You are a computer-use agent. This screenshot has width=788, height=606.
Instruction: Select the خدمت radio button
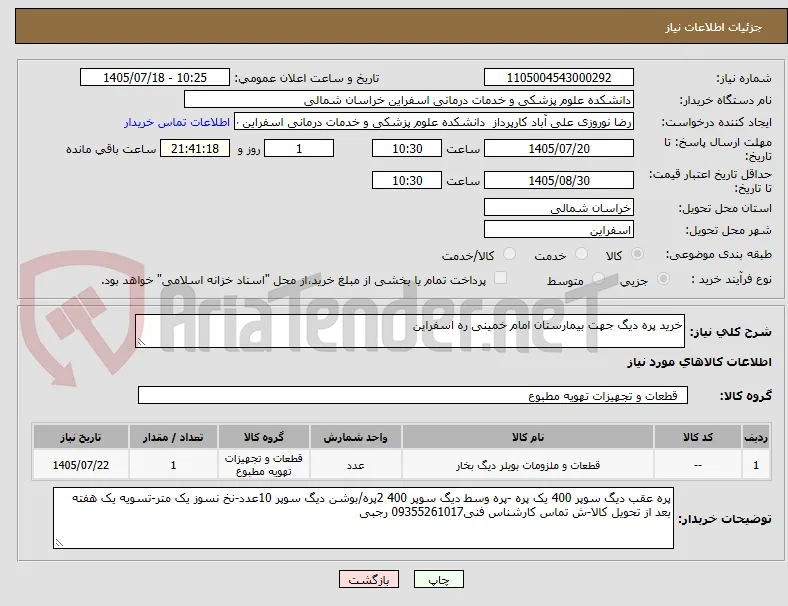[581, 254]
